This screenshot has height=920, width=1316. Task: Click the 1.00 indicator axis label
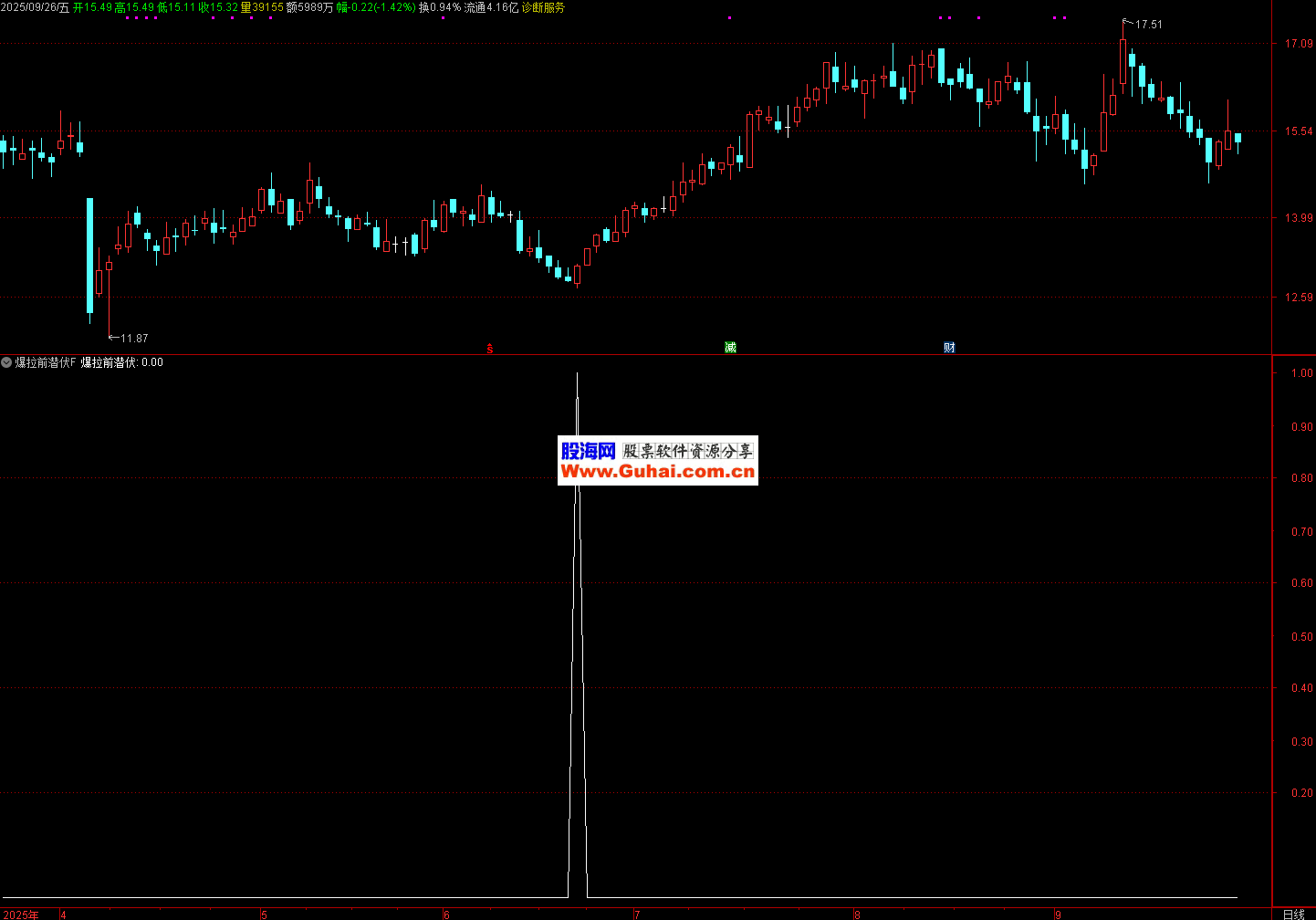coord(1301,373)
